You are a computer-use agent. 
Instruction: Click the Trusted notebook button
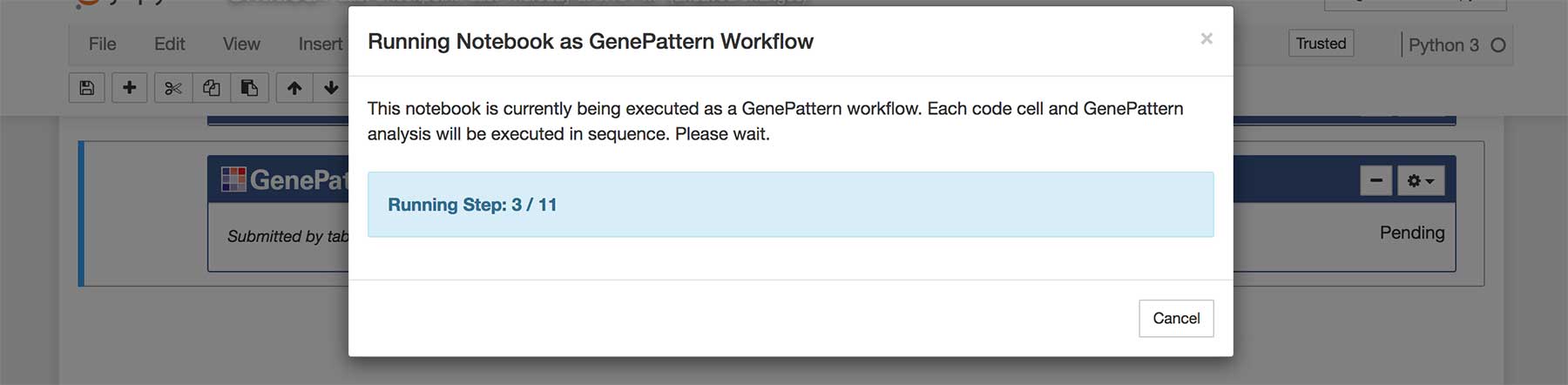(1321, 44)
